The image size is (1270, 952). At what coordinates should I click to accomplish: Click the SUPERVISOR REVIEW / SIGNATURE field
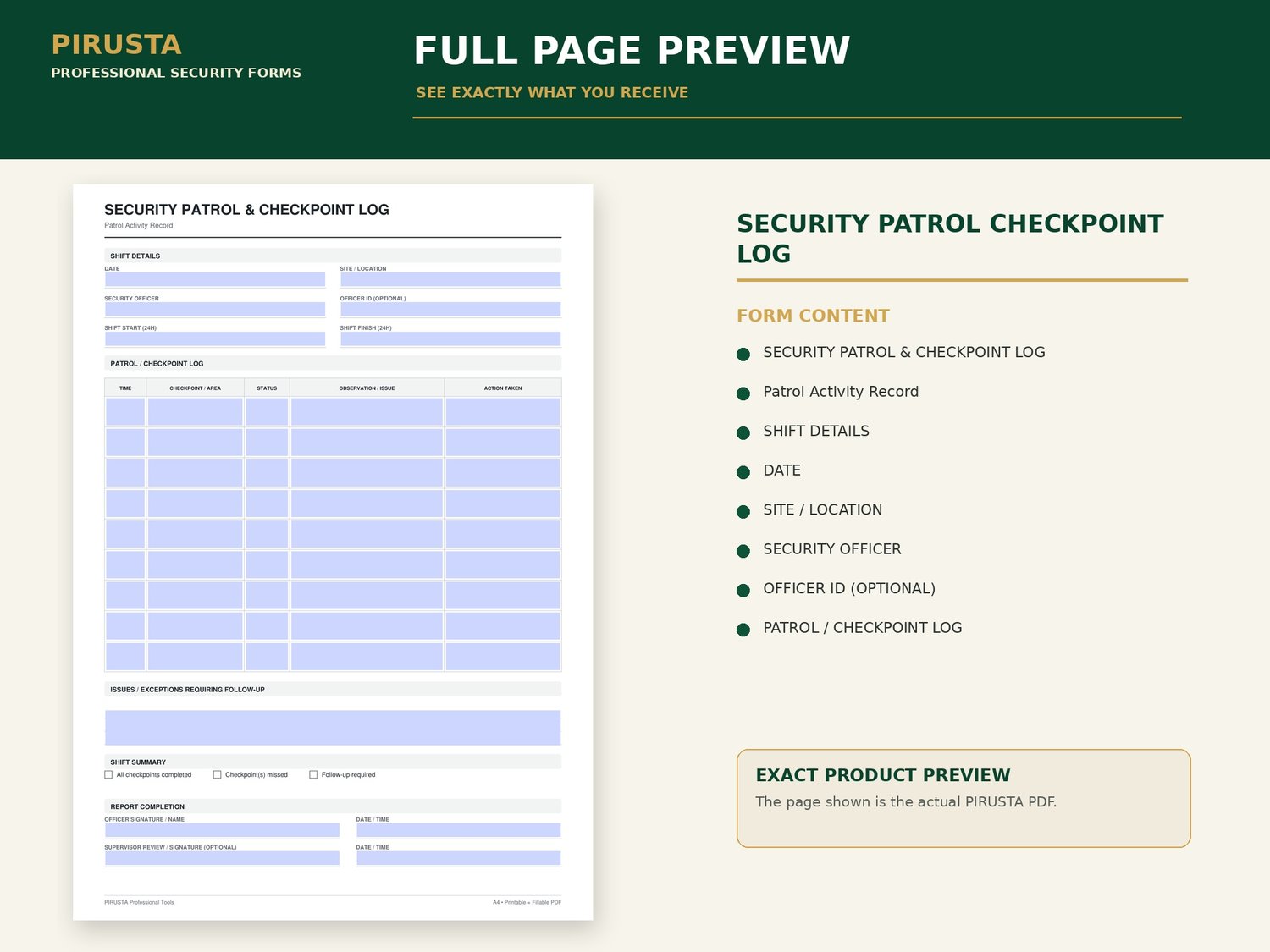coord(222,858)
